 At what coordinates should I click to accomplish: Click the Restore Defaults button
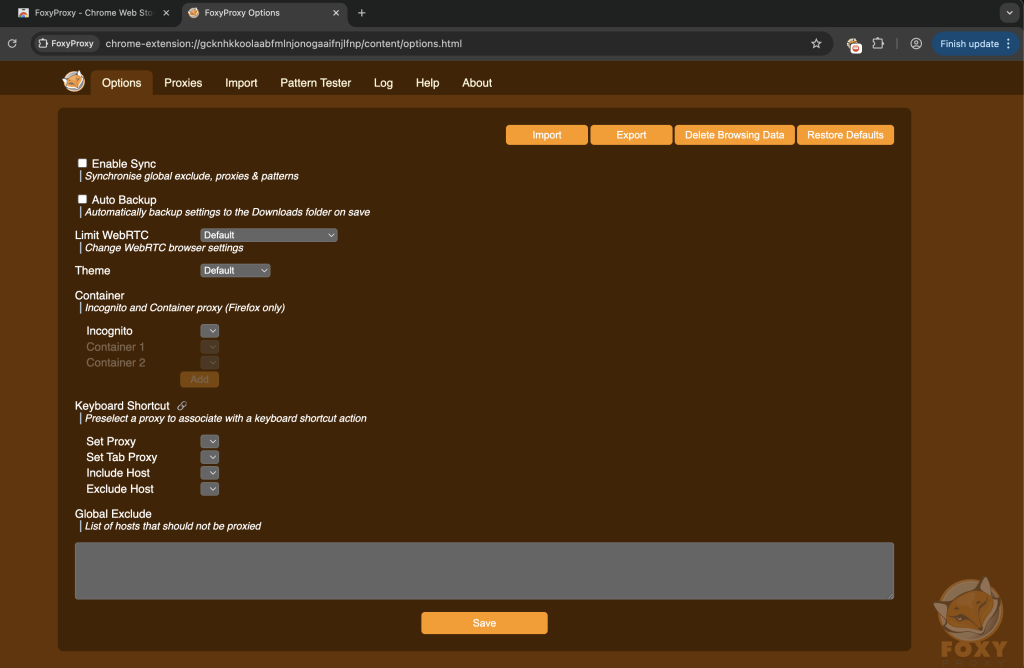845,135
